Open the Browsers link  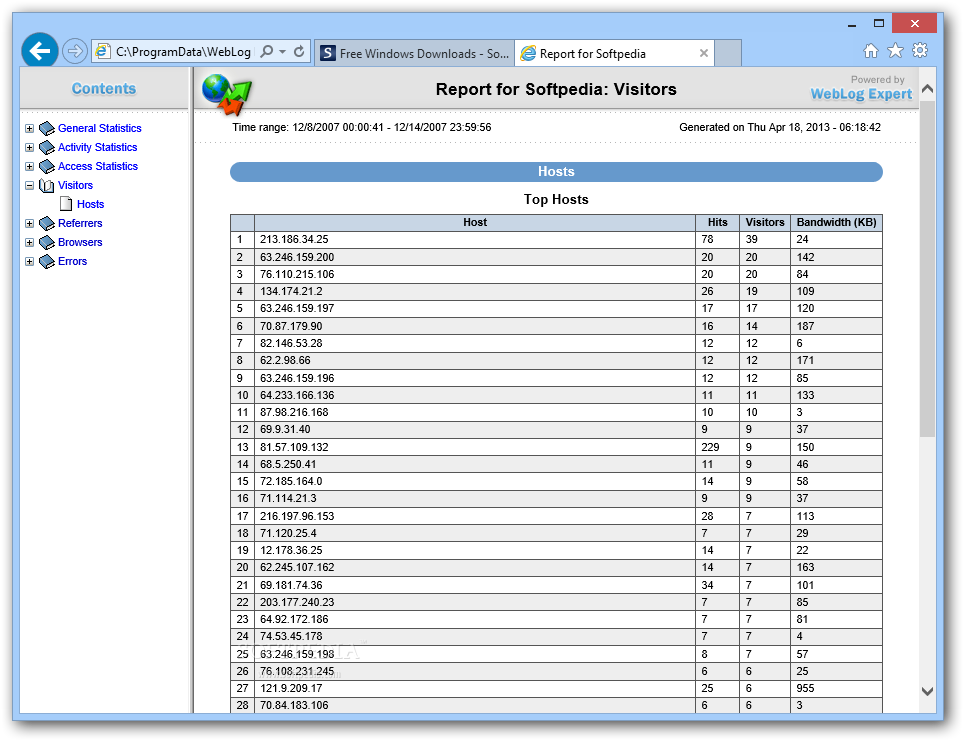tap(80, 242)
